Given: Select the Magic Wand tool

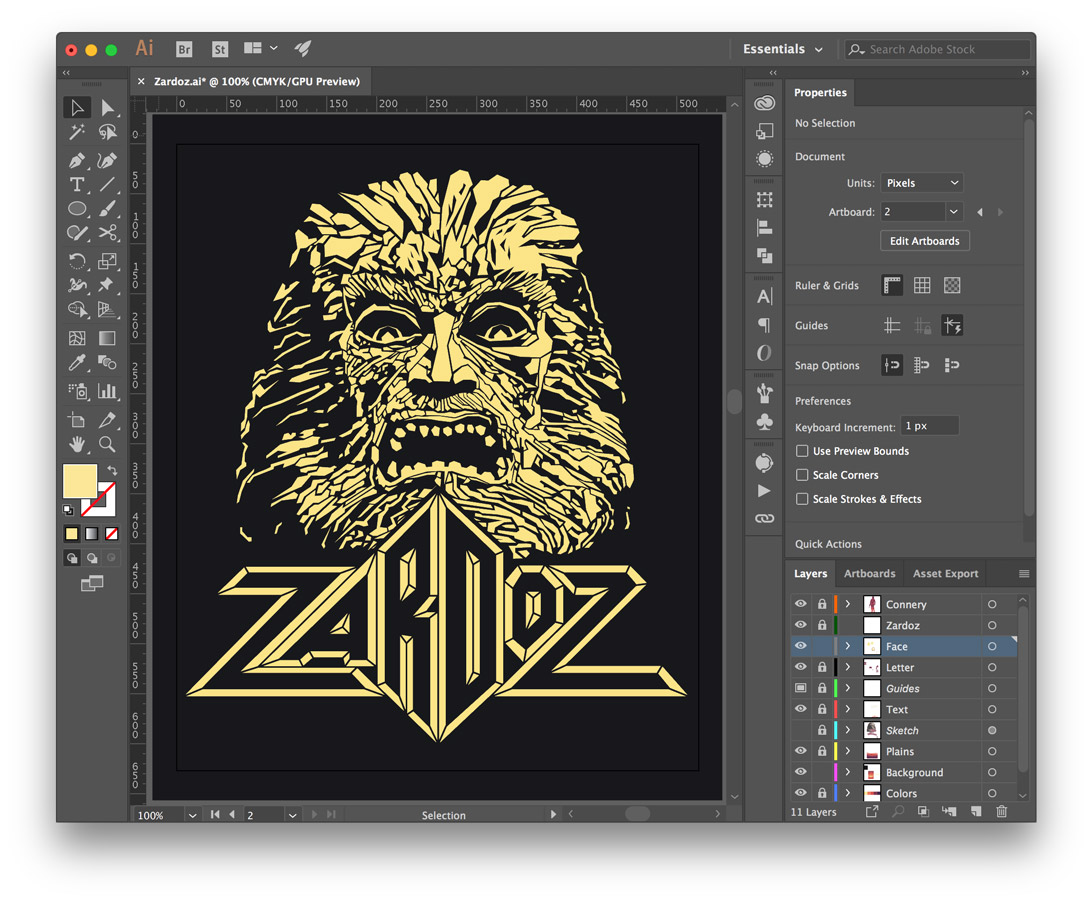Looking at the screenshot, I should [77, 132].
